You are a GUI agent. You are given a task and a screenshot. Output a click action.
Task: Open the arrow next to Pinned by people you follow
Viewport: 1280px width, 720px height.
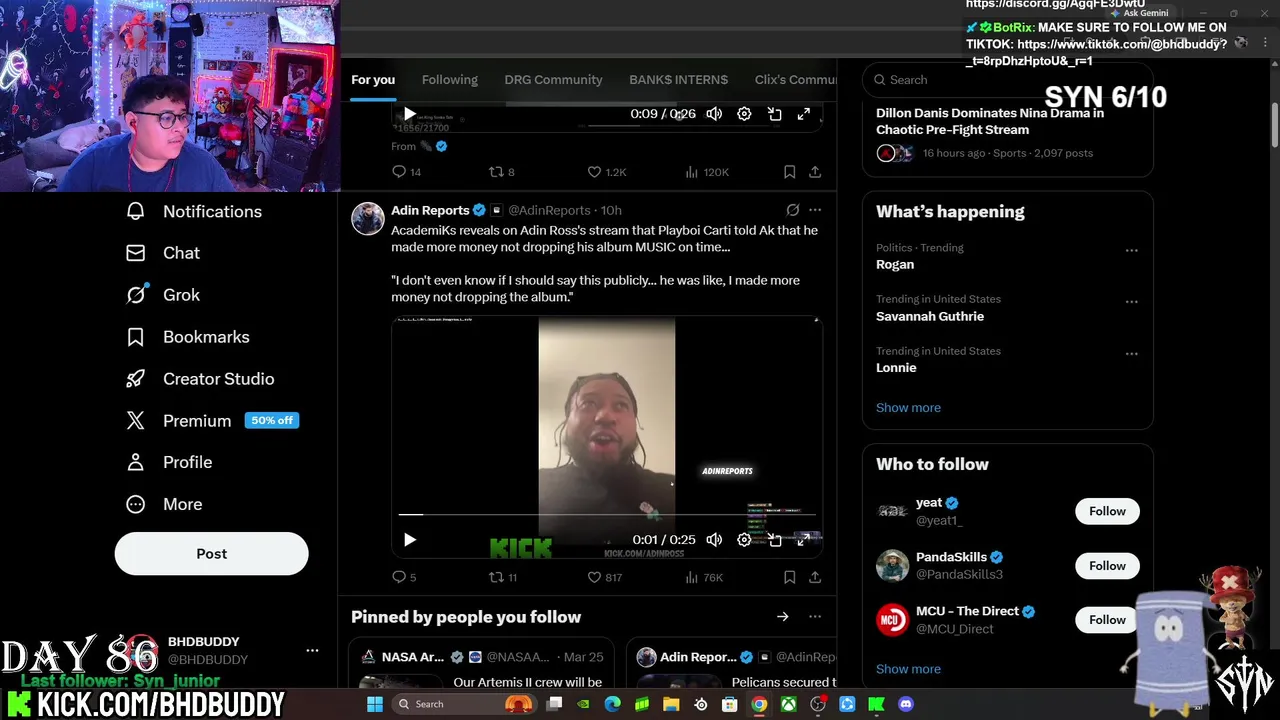[782, 617]
